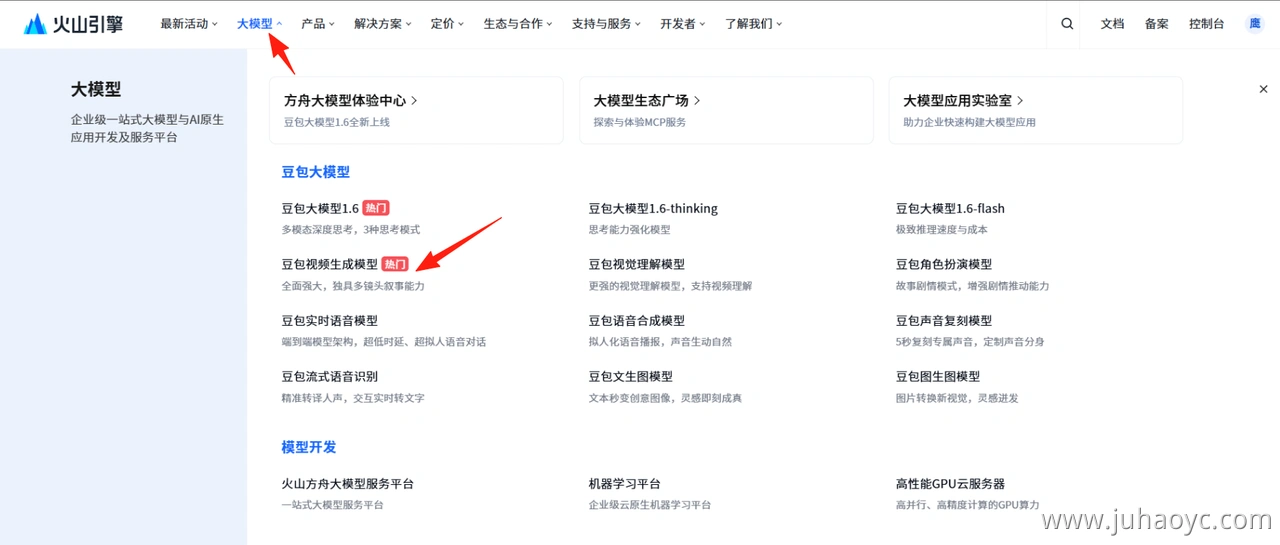Click 思考能力强化模型 description
Screen dimensions: 1280x545
pos(629,229)
